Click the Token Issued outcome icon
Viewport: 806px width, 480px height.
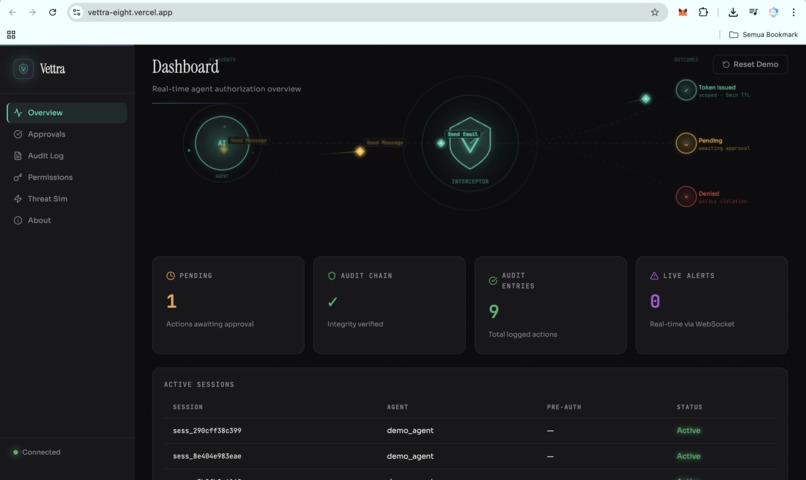686,90
